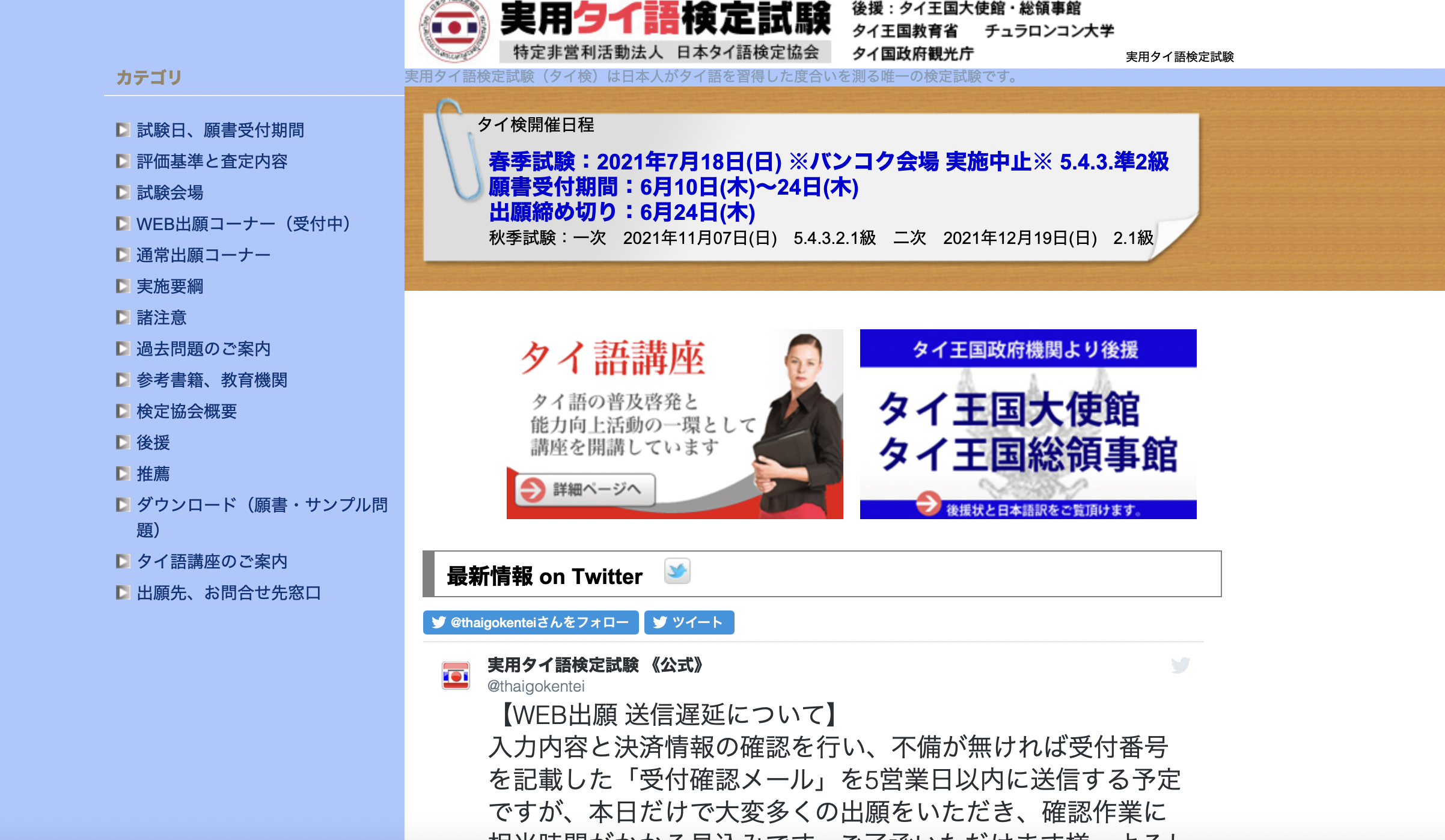The image size is (1445, 840).
Task: Go to 試験会場 page
Action: tap(170, 192)
